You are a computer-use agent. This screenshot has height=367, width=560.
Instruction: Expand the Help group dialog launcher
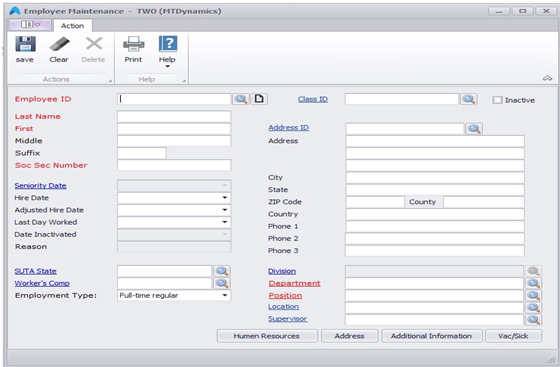click(x=184, y=81)
